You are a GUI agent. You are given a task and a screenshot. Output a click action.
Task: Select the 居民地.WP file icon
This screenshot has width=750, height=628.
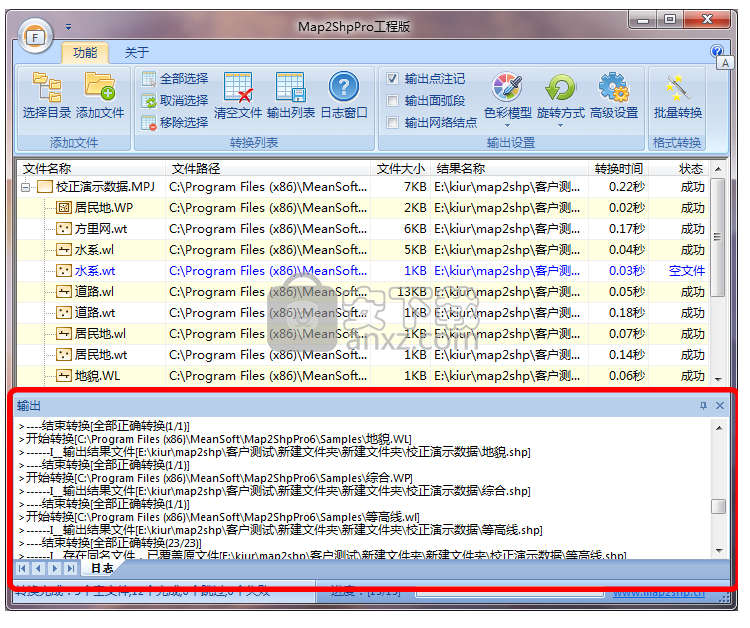click(64, 208)
